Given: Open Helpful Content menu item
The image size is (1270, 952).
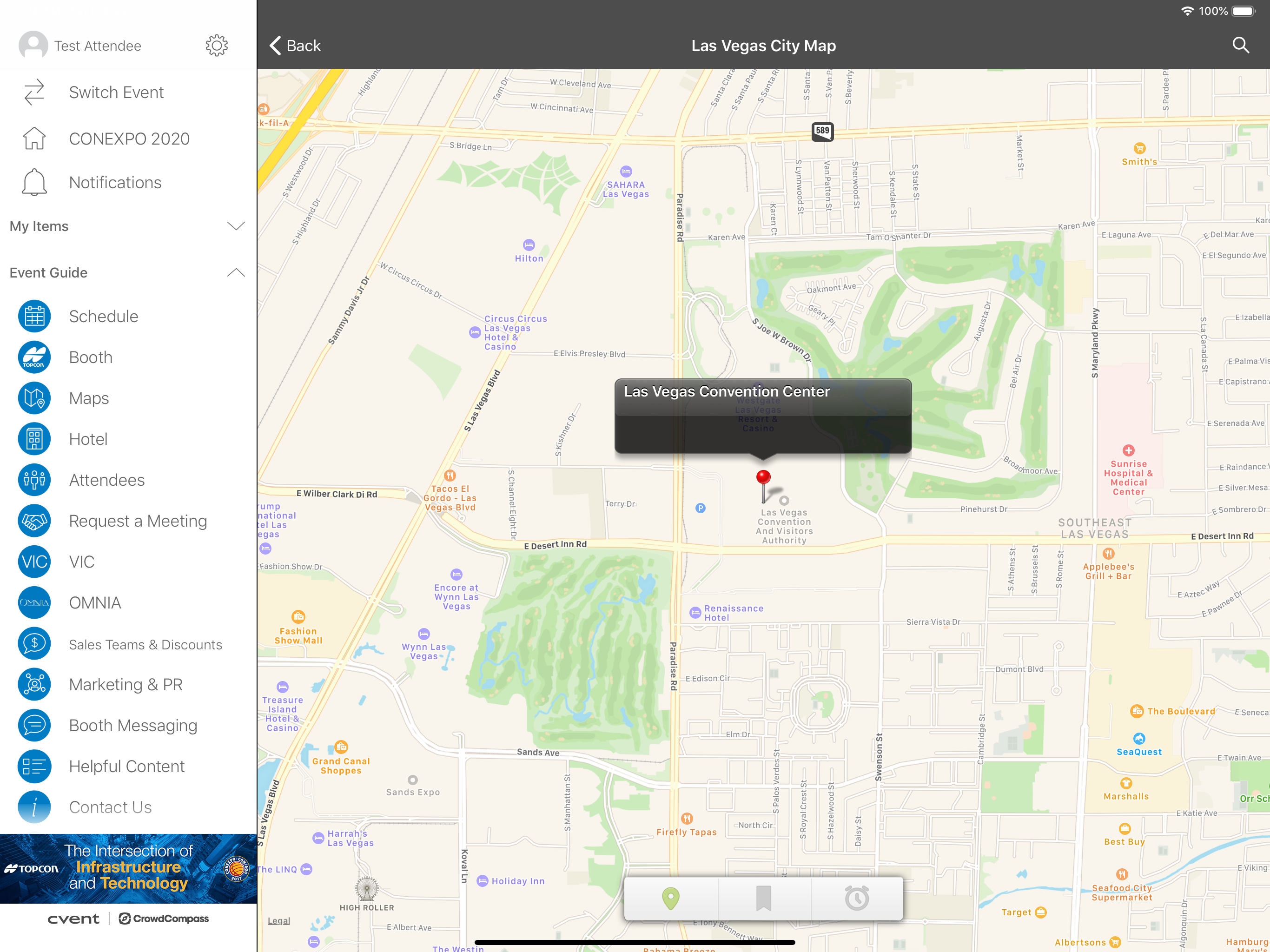Looking at the screenshot, I should coord(128,767).
